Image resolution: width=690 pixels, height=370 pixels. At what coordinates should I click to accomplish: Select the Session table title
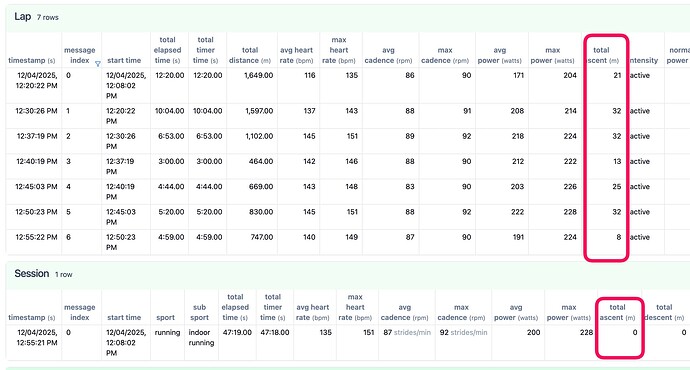(32, 274)
